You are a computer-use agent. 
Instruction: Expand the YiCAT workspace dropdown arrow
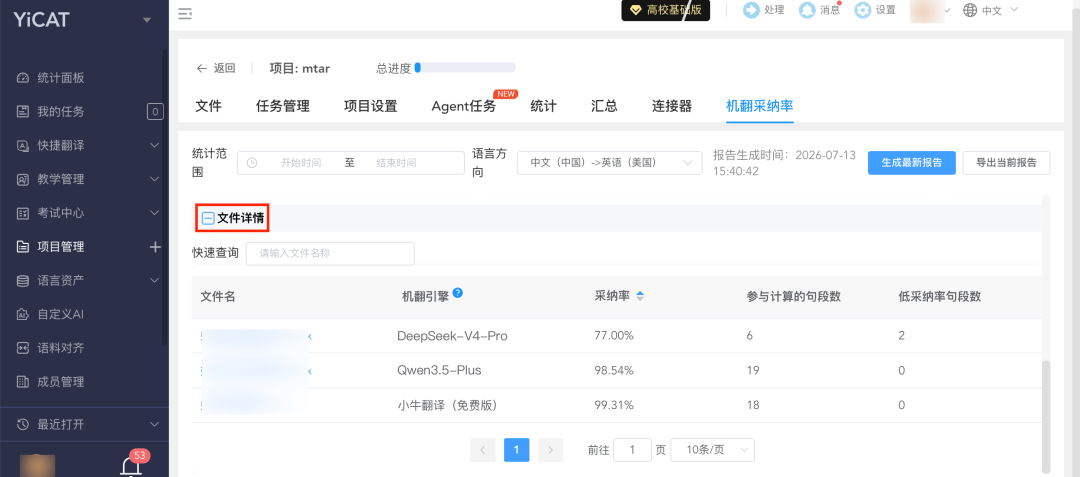[146, 20]
